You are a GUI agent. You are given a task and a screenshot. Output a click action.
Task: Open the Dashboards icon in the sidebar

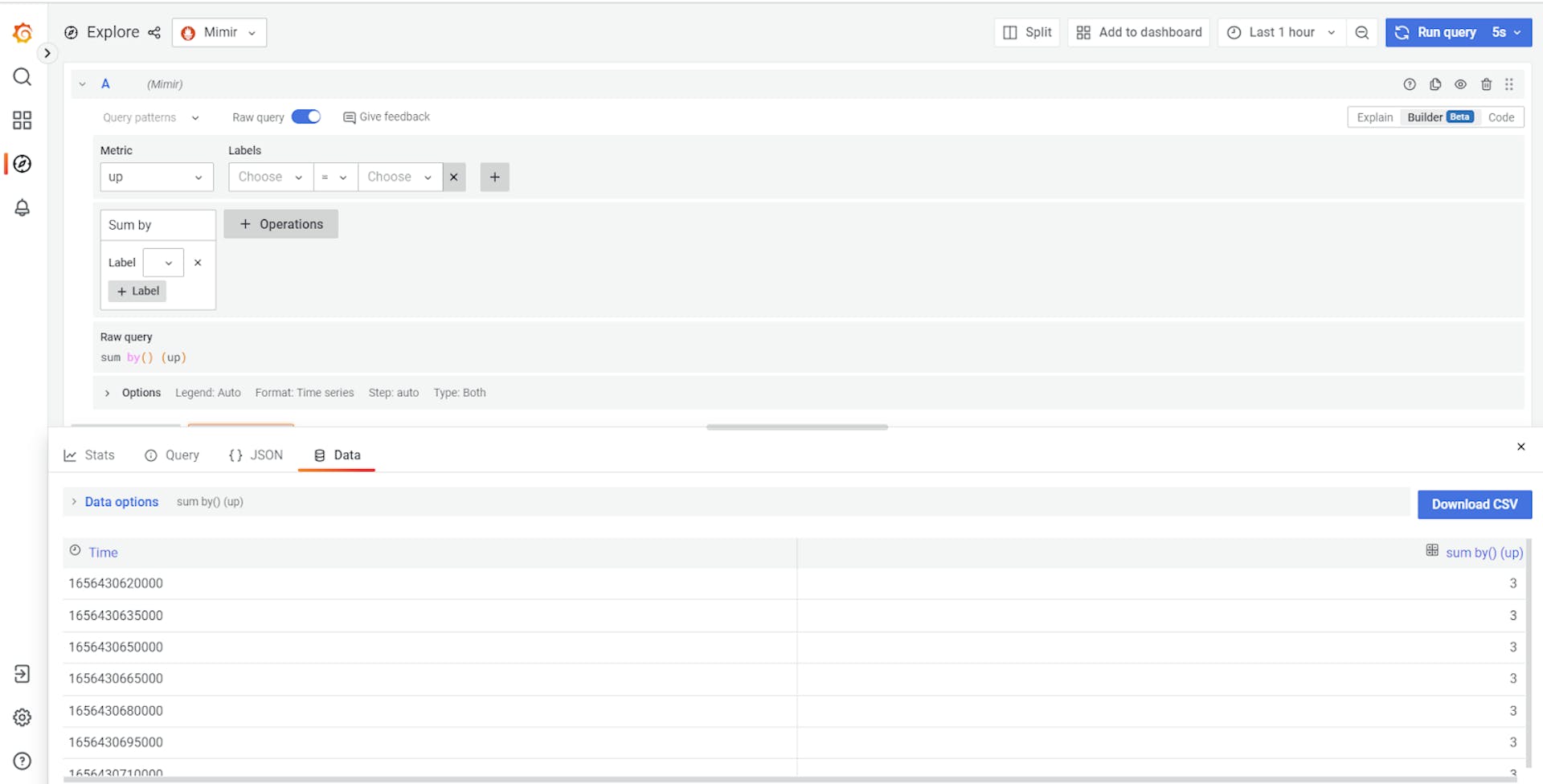click(22, 120)
